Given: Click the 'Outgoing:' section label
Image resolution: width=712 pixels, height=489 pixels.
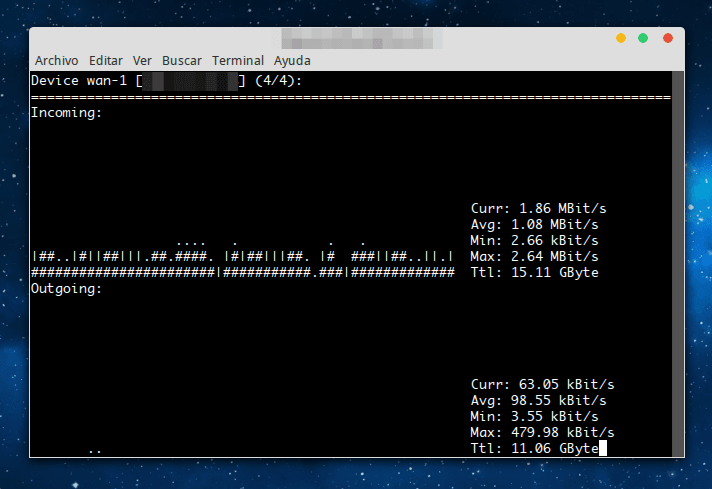Looking at the screenshot, I should coord(66,288).
